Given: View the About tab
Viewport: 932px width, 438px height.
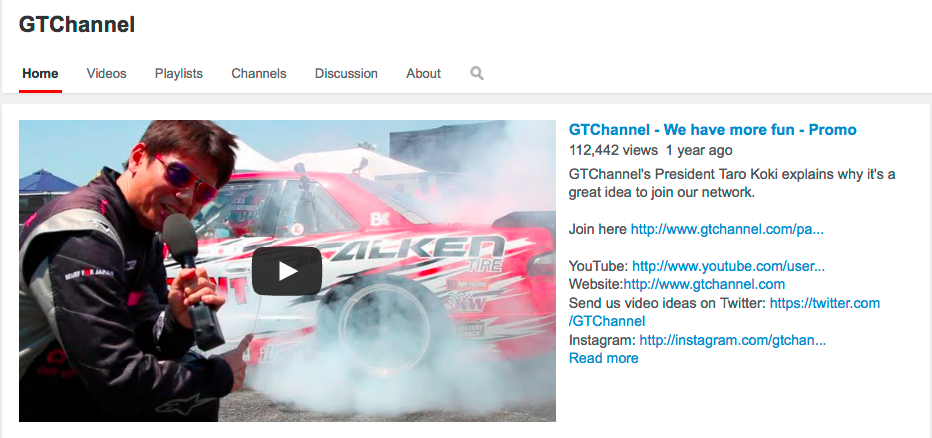Looking at the screenshot, I should (423, 74).
